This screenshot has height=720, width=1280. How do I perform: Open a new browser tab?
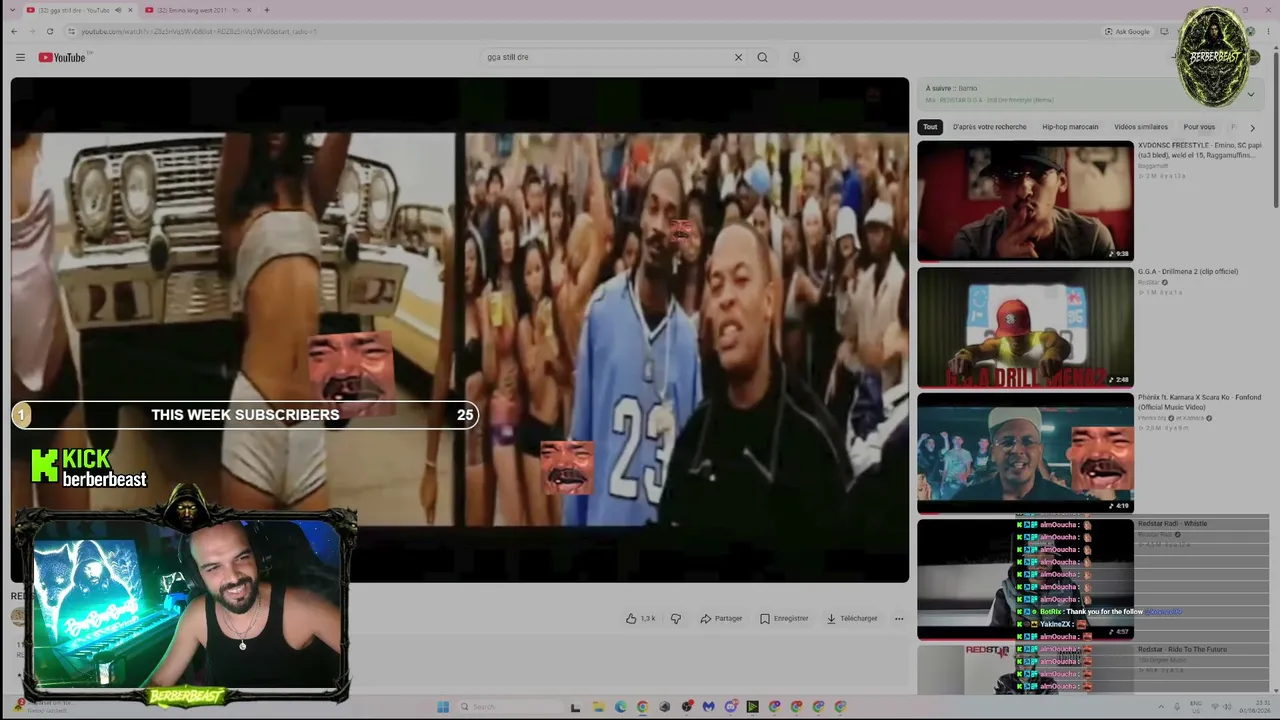click(267, 10)
